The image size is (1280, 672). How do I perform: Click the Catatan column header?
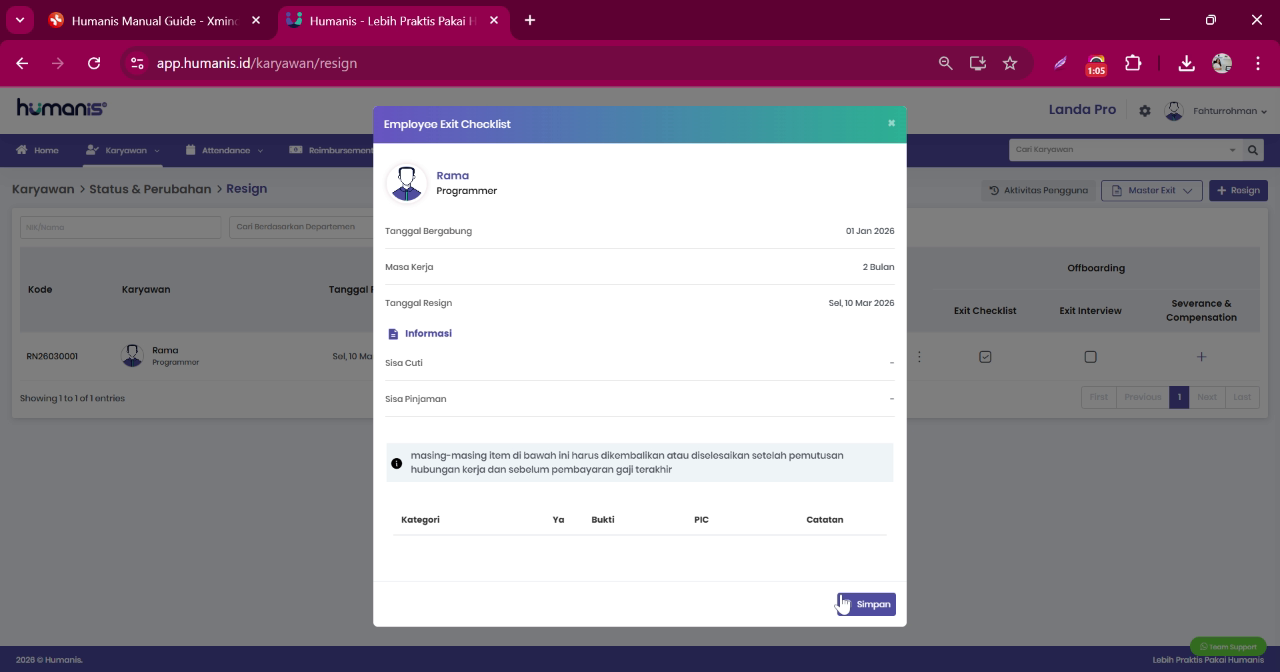(x=825, y=520)
